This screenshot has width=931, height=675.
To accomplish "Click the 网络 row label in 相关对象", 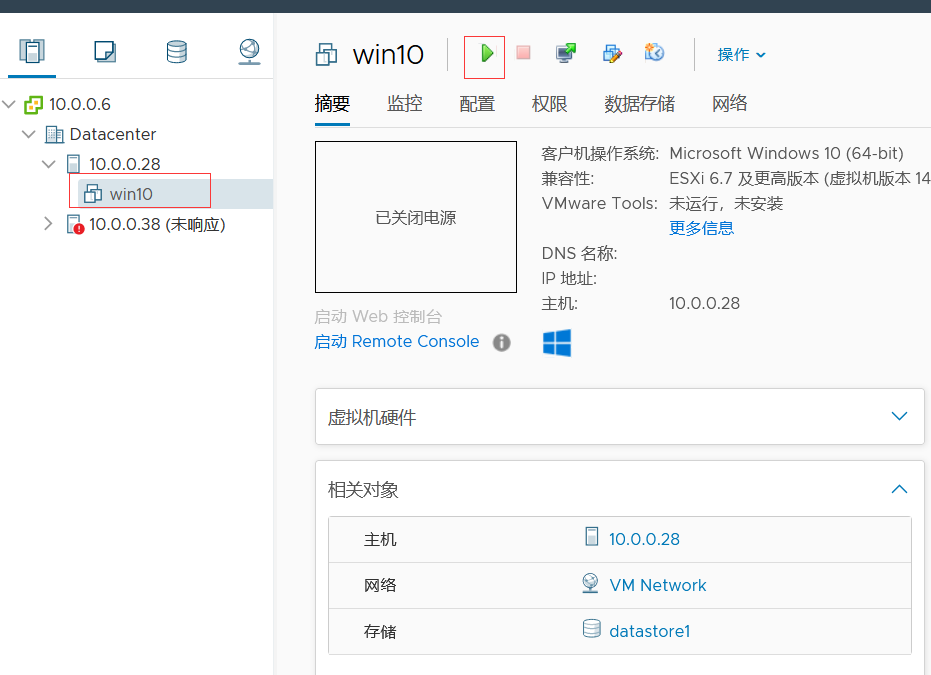I will click(x=380, y=585).
